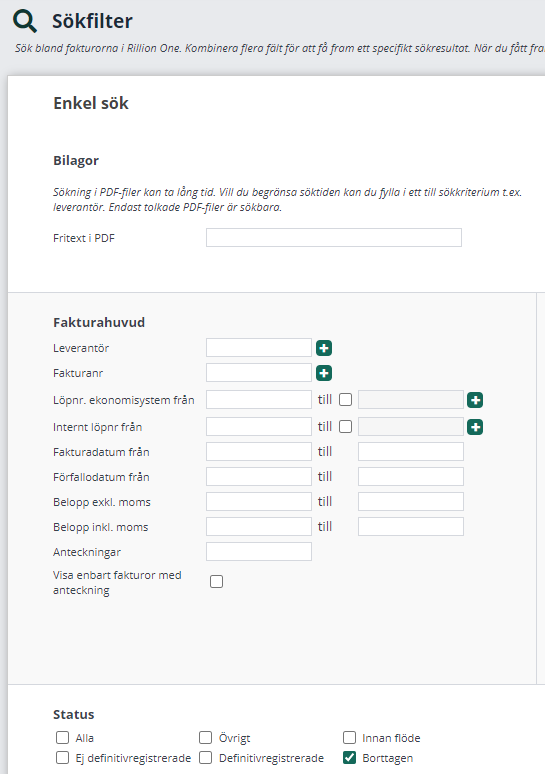The height and width of the screenshot is (774, 545).
Task: Click Förfallodatum 'till' date field
Action: point(411,477)
